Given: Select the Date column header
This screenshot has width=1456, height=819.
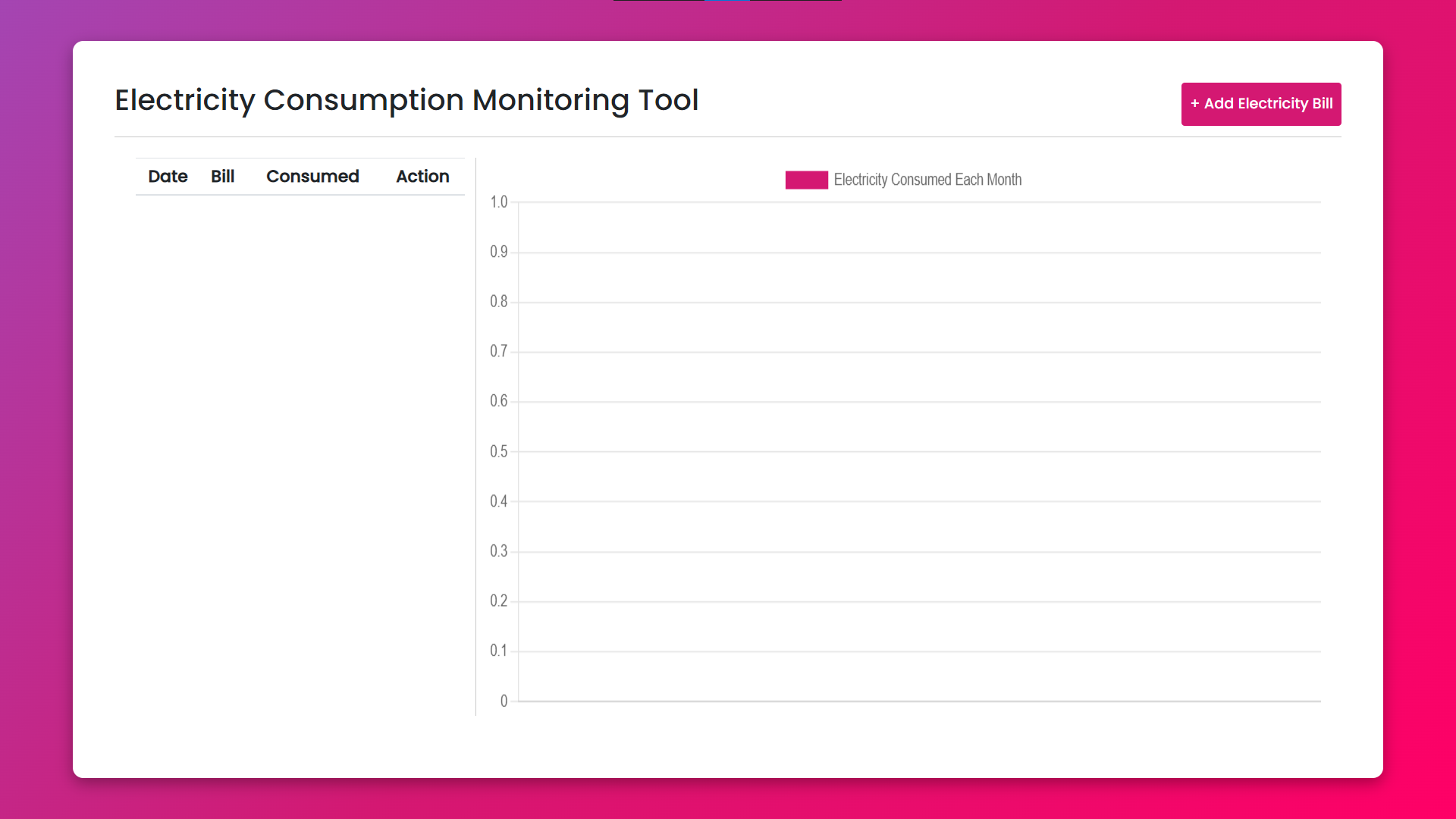Looking at the screenshot, I should 168,177.
